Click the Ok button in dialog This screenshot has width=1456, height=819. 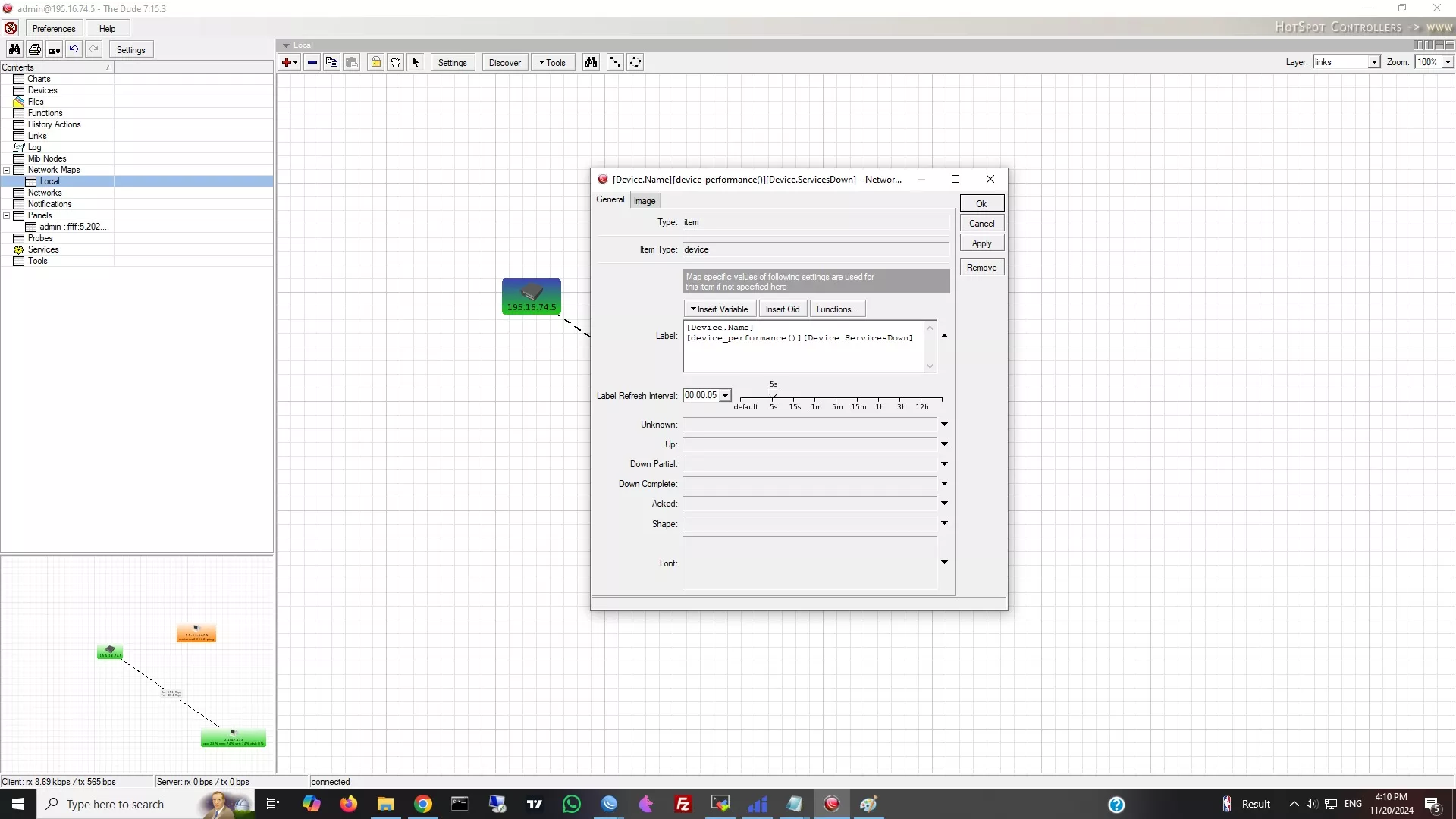click(x=981, y=203)
